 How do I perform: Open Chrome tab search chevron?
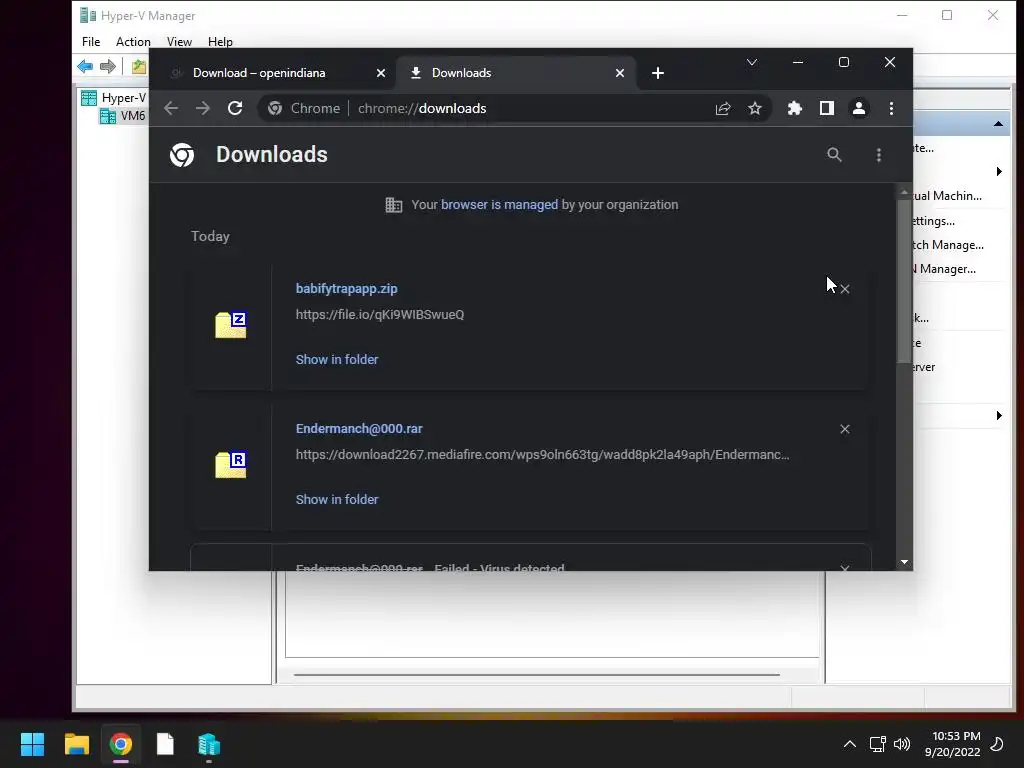click(752, 62)
